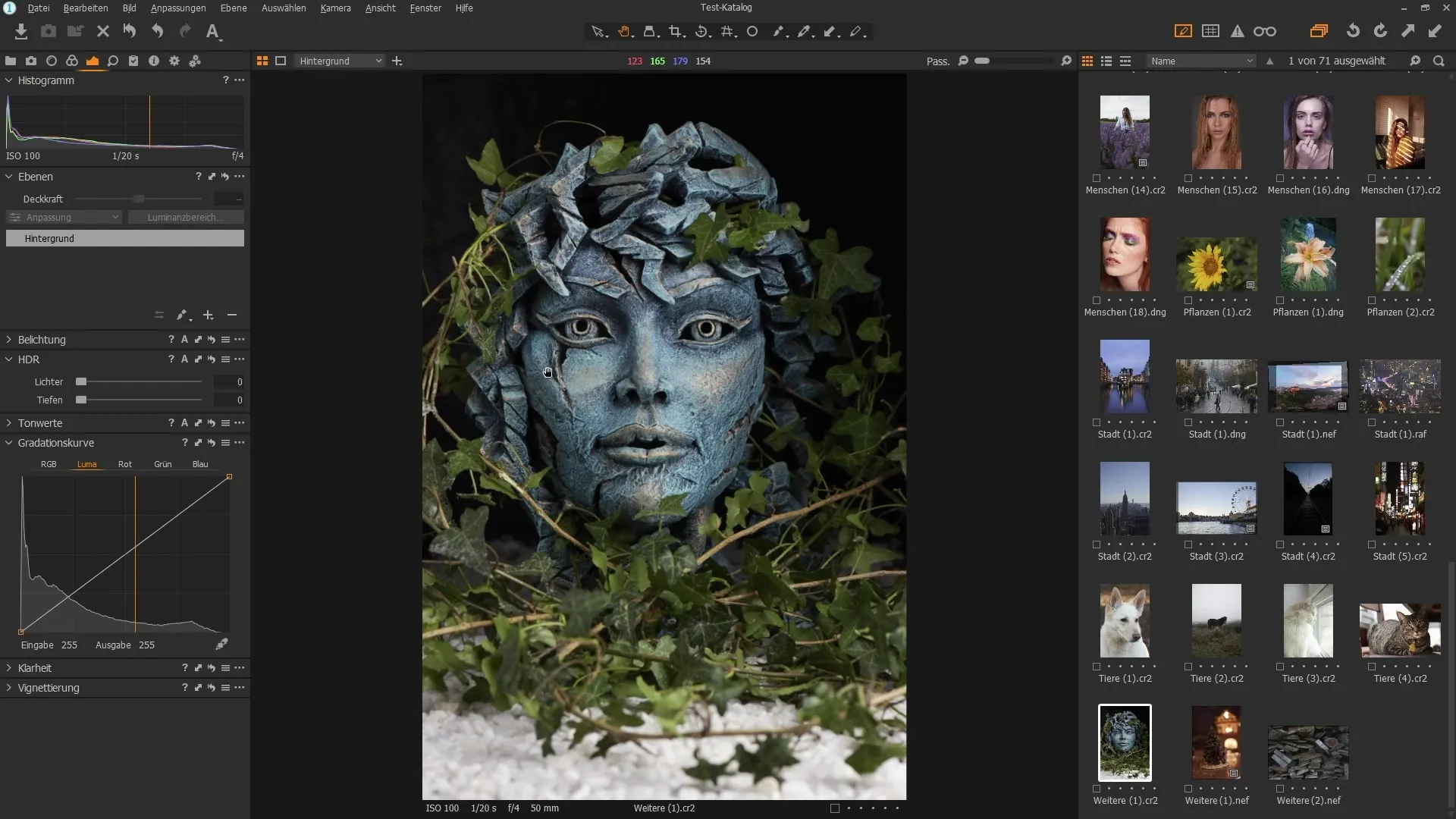Screen dimensions: 1456x819
Task: Click plus icon to add new layer
Action: point(208,315)
